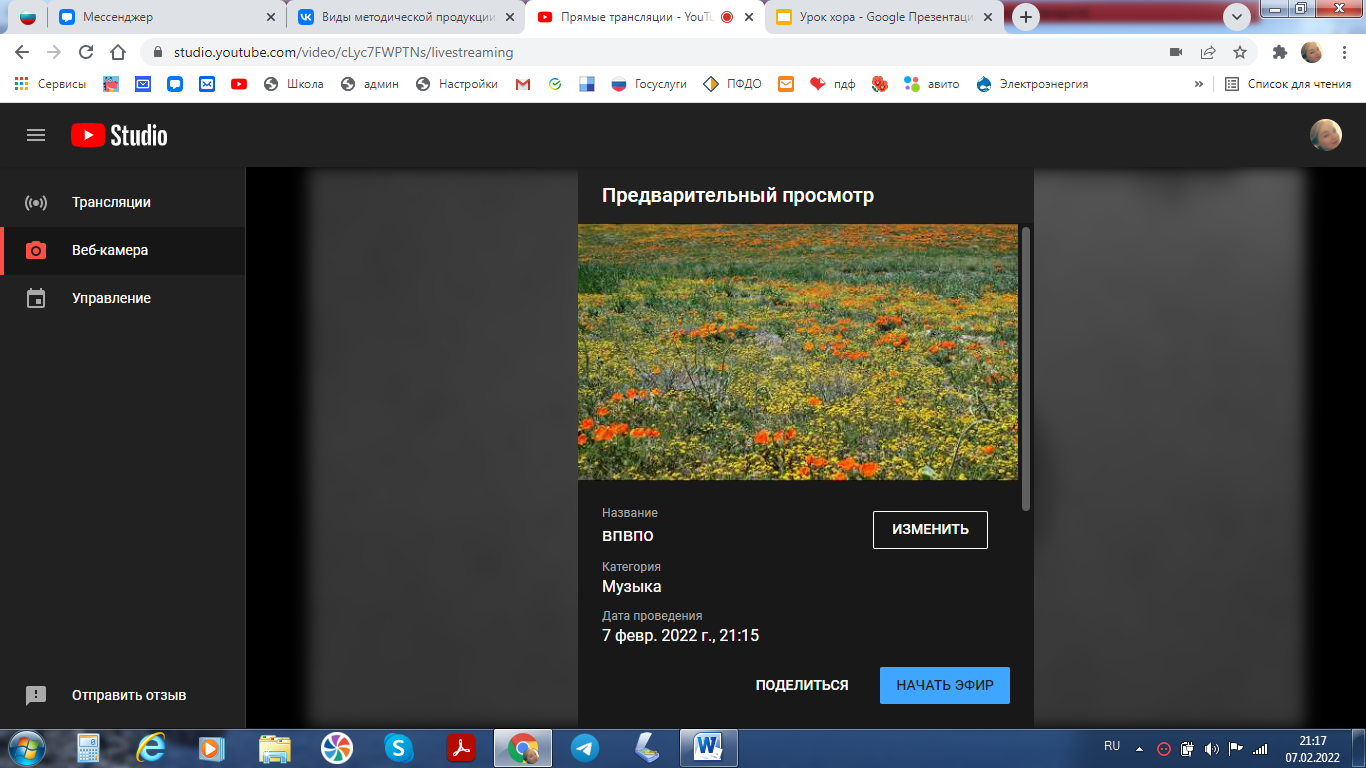Viewport: 1366px width, 768px height.
Task: Click Отправить отзыв feedback option
Action: coord(122,695)
